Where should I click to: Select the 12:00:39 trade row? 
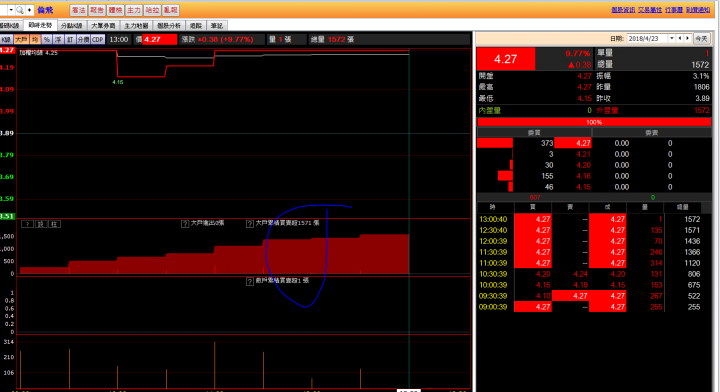(x=594, y=241)
